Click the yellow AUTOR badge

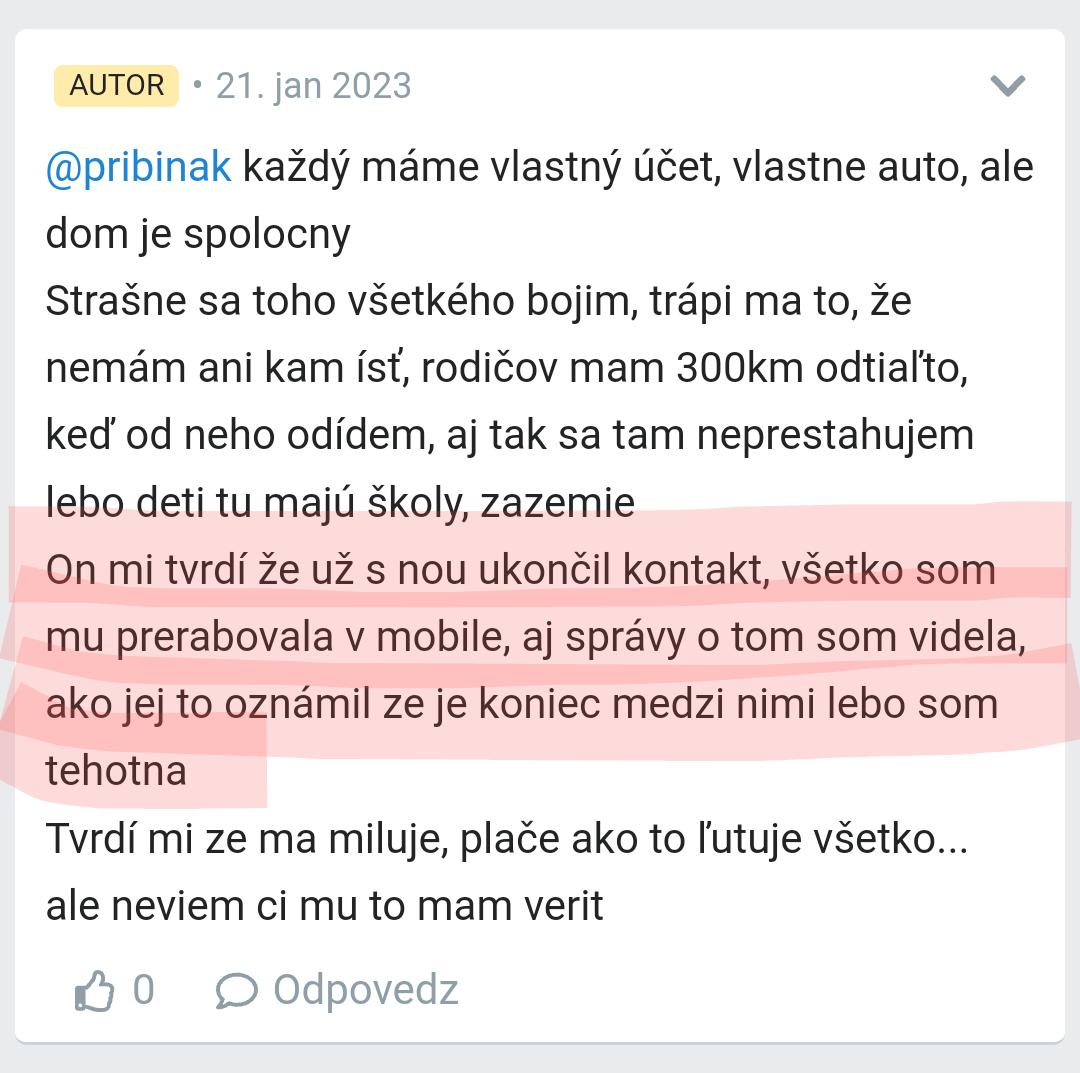(116, 86)
